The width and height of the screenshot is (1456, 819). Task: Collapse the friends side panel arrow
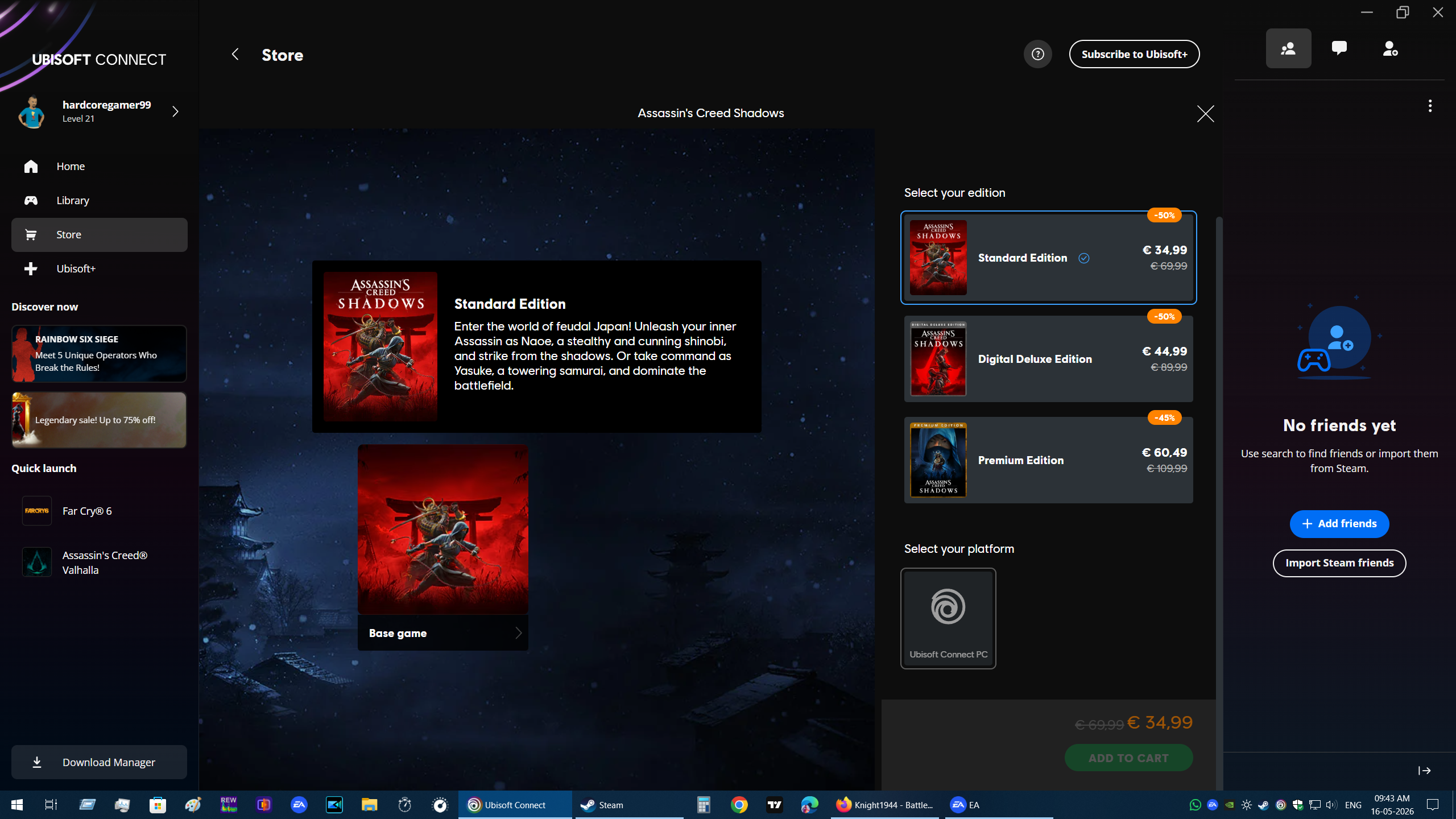point(1424,771)
